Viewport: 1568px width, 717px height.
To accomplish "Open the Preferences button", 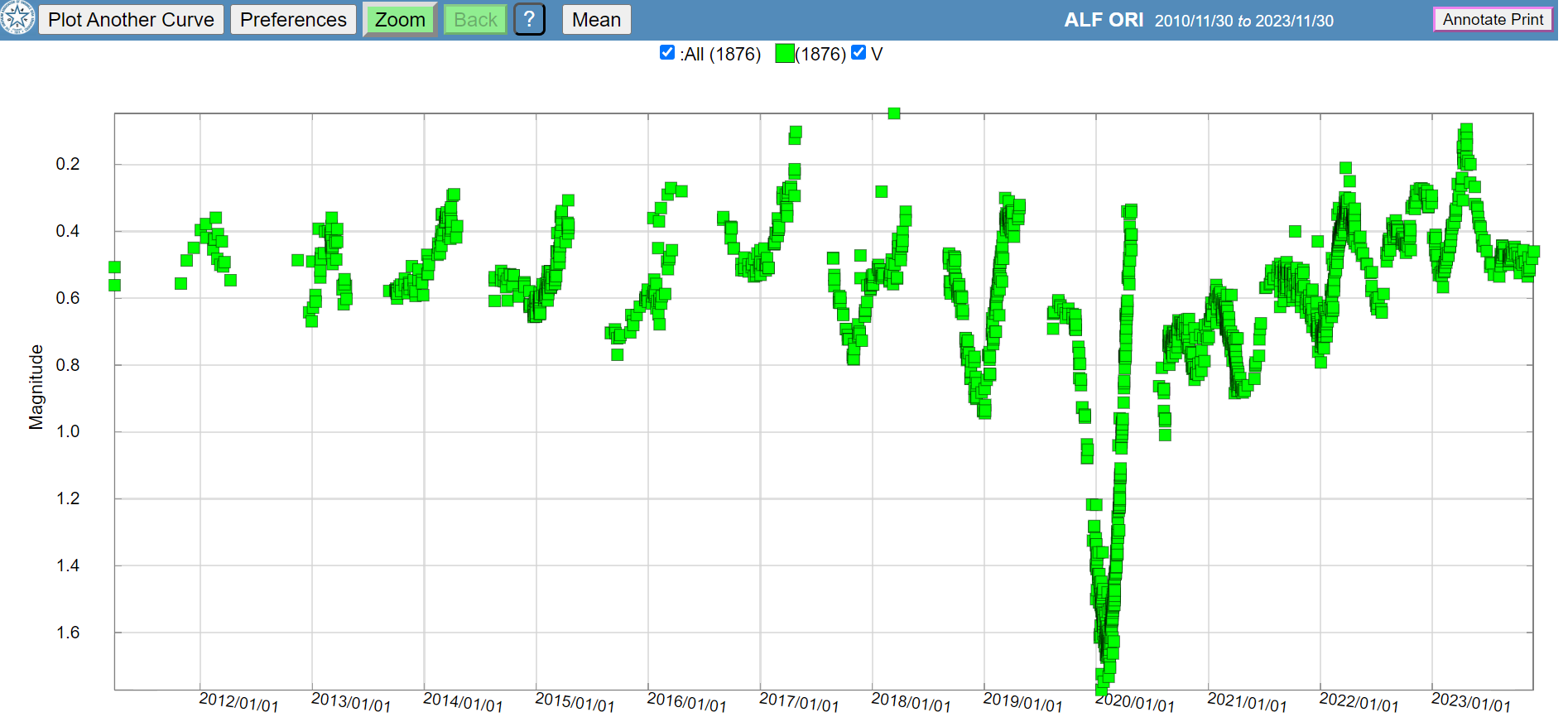I will tap(293, 19).
